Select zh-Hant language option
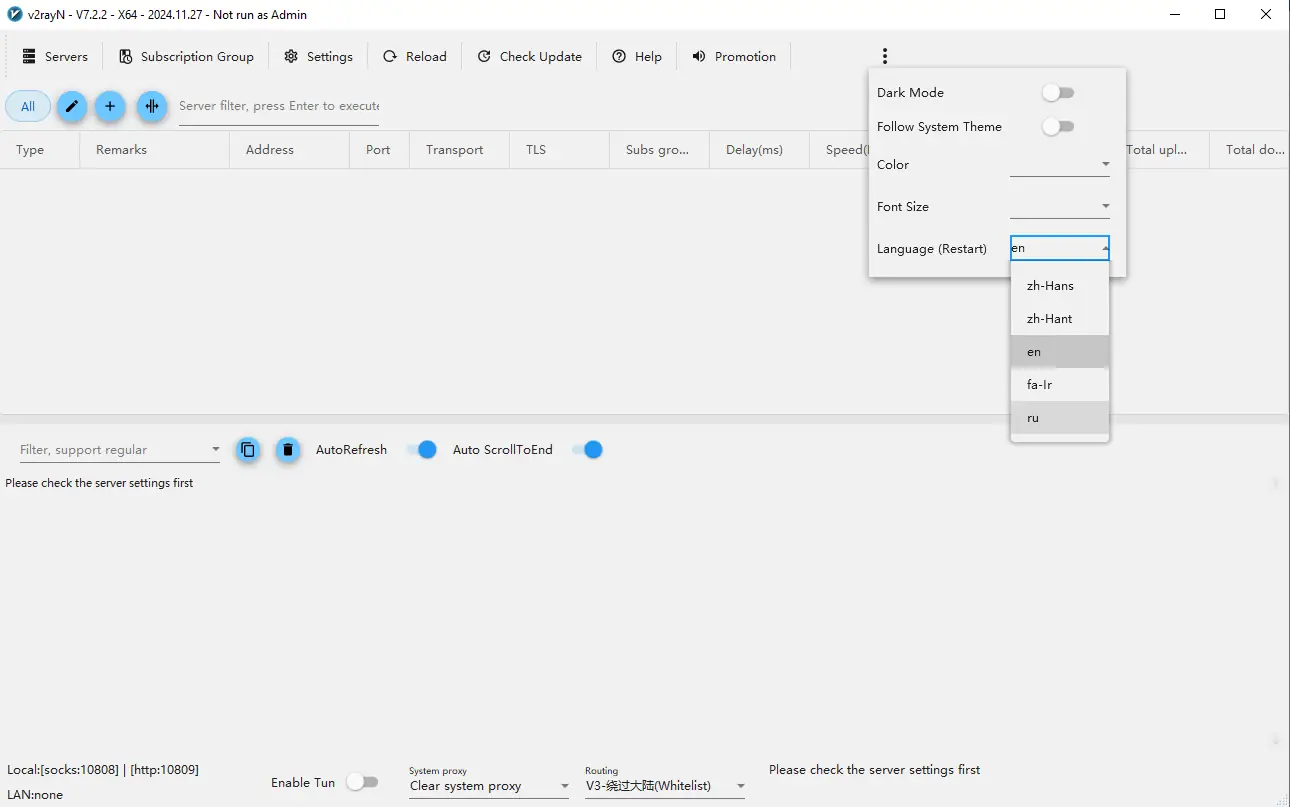 [1060, 319]
